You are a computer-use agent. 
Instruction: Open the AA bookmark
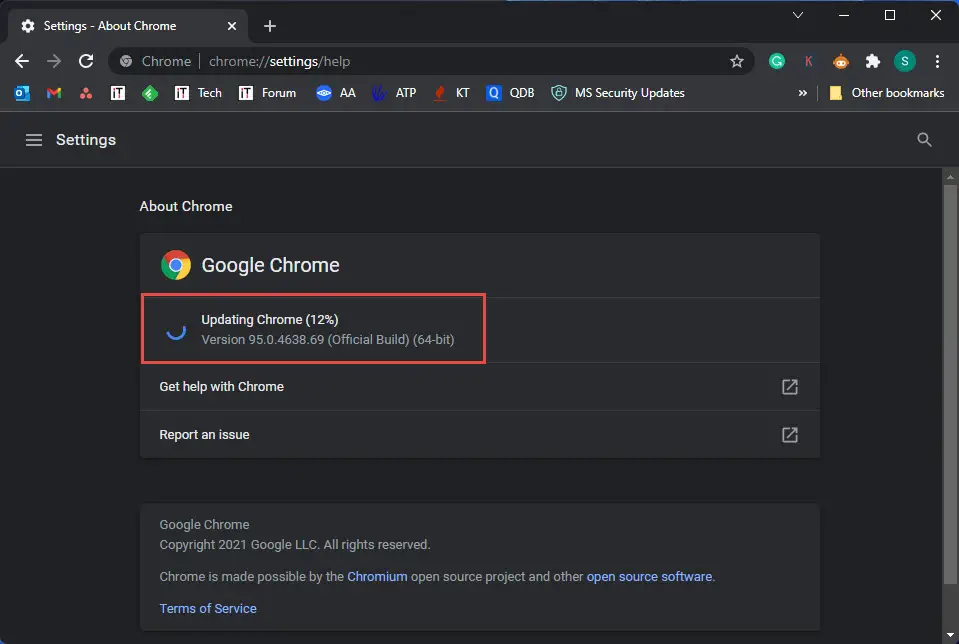tap(336, 93)
